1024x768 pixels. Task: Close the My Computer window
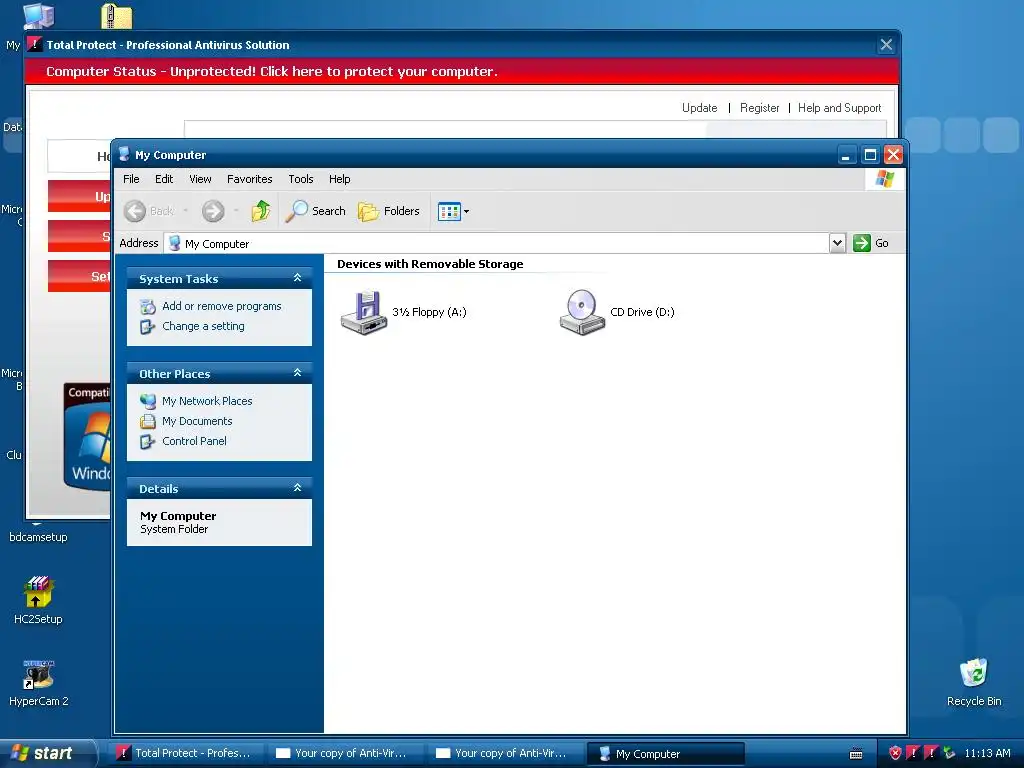pos(893,155)
